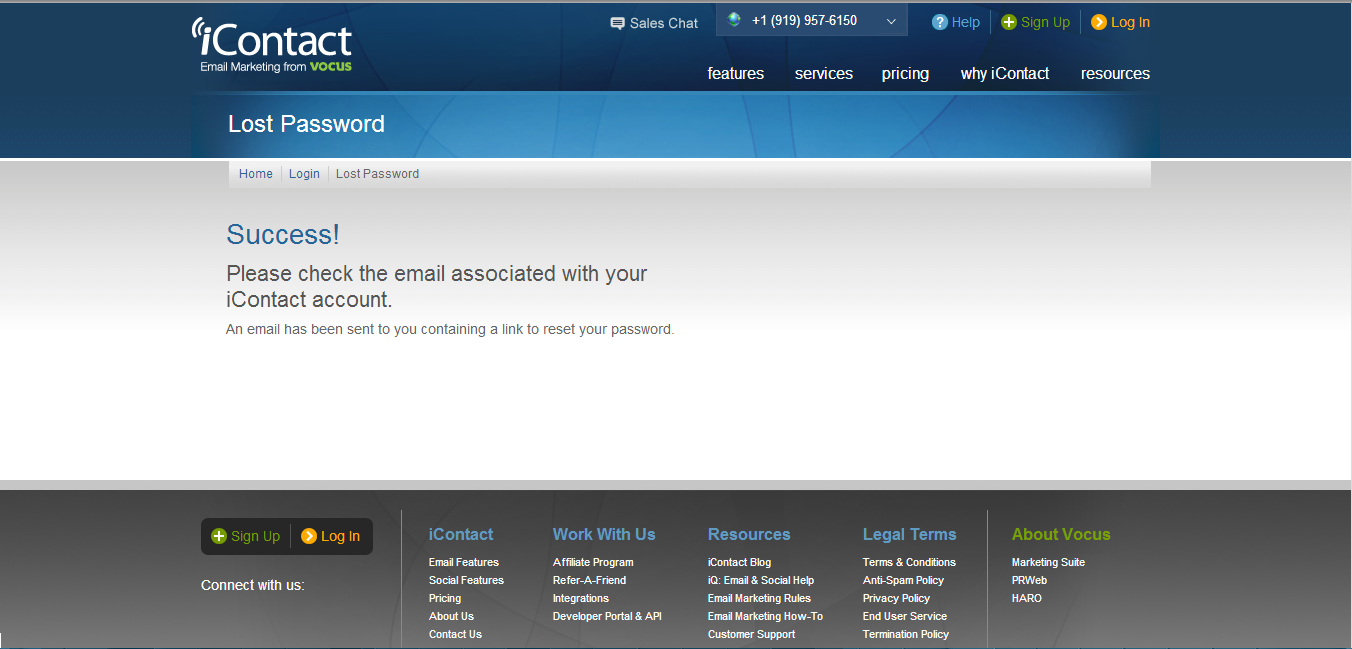Click the Sign Up plus icon in footer

pos(218,536)
